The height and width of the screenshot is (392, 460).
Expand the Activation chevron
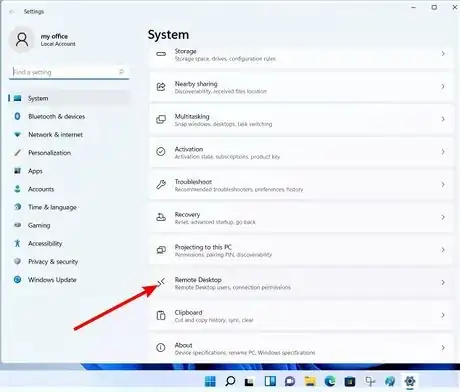[x=443, y=152]
